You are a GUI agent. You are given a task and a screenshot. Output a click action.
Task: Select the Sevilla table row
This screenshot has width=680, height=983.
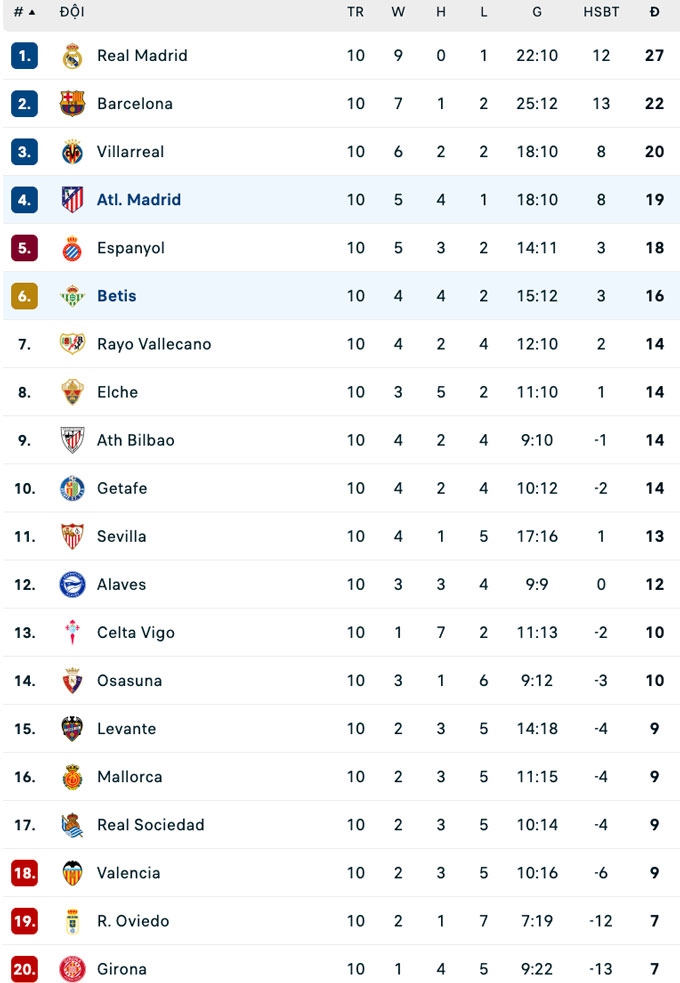click(340, 537)
